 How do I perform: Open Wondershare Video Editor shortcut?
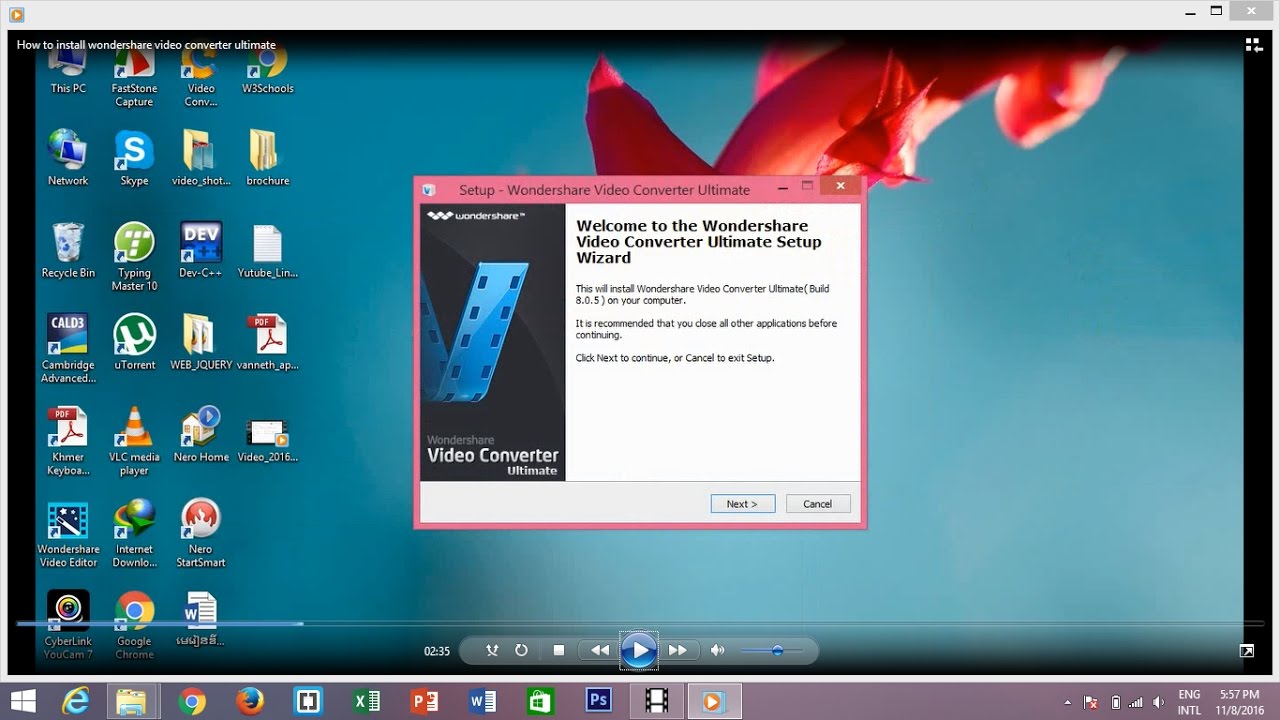click(x=68, y=534)
